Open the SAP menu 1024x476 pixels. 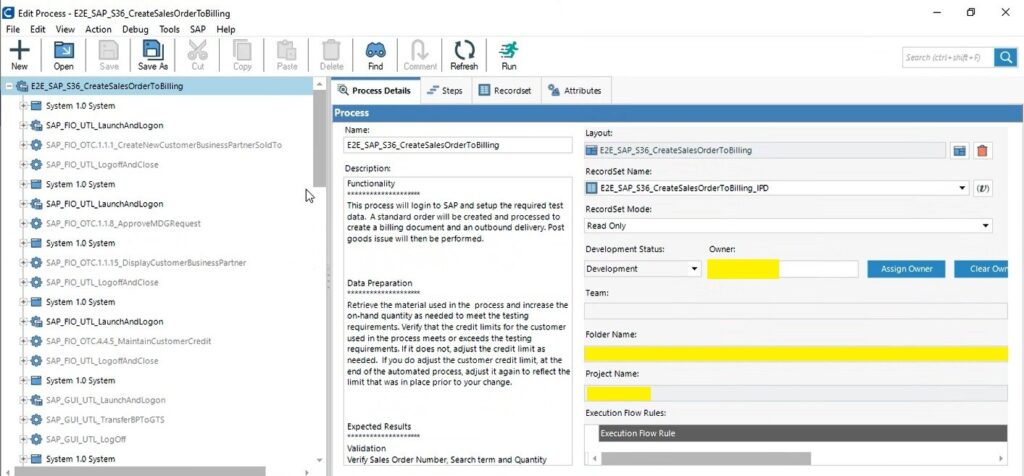point(198,29)
